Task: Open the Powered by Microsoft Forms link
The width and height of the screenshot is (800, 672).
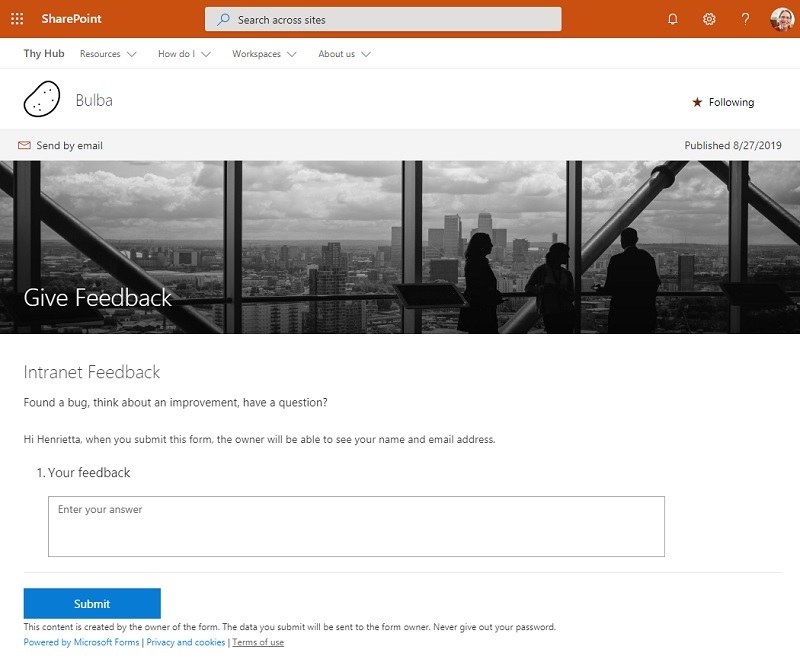Action: 81,642
